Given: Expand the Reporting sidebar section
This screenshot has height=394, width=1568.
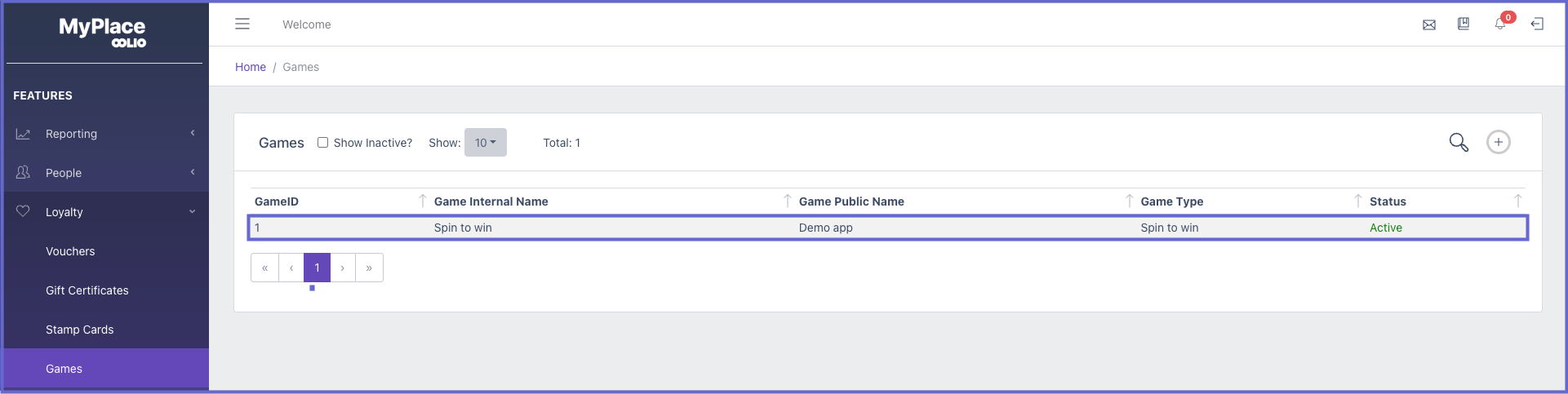Looking at the screenshot, I should 104,134.
